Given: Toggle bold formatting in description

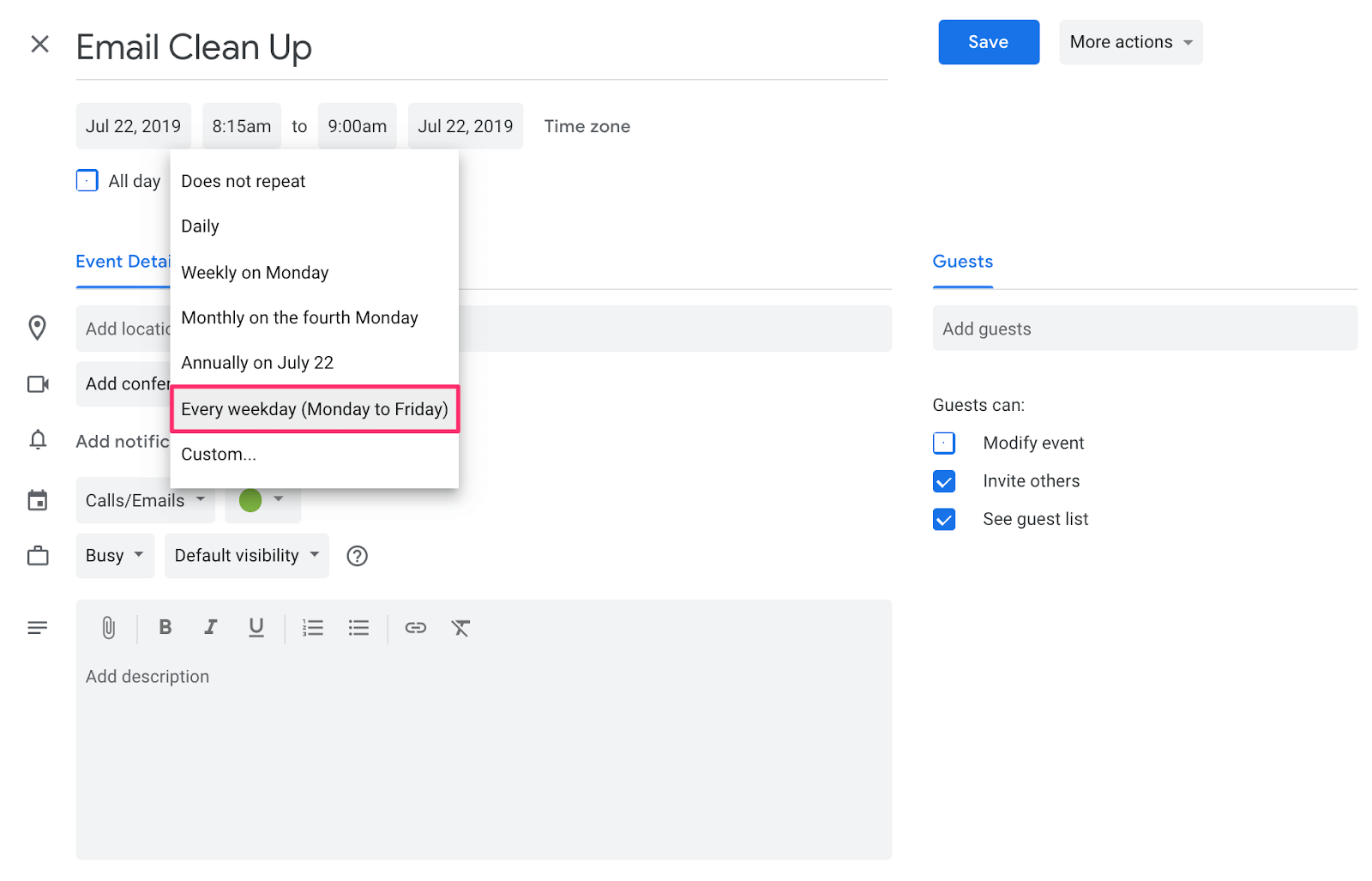Looking at the screenshot, I should click(x=165, y=627).
